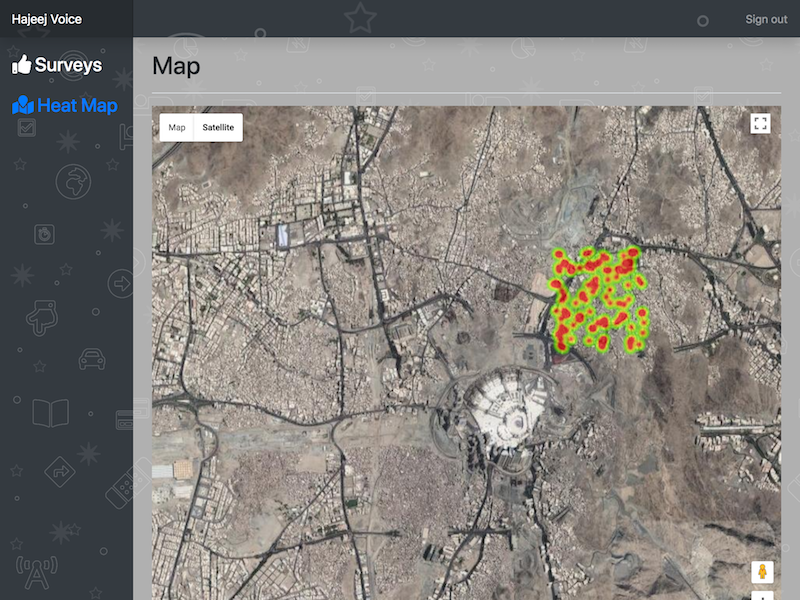Click the Map page heading
The width and height of the screenshot is (800, 600).
[176, 66]
